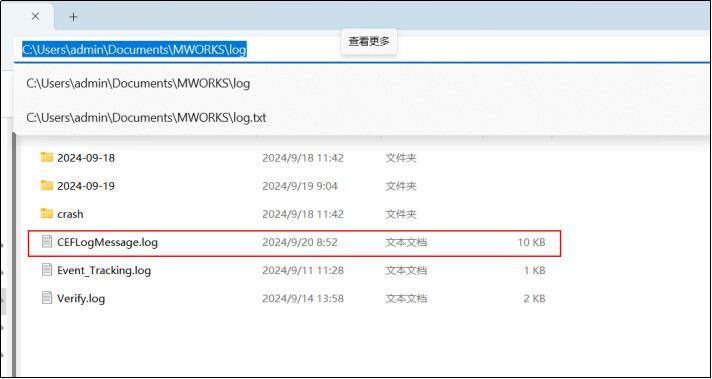The image size is (712, 379).
Task: Select suggestion ending with MWORKS\log.txt
Action: [x=146, y=118]
